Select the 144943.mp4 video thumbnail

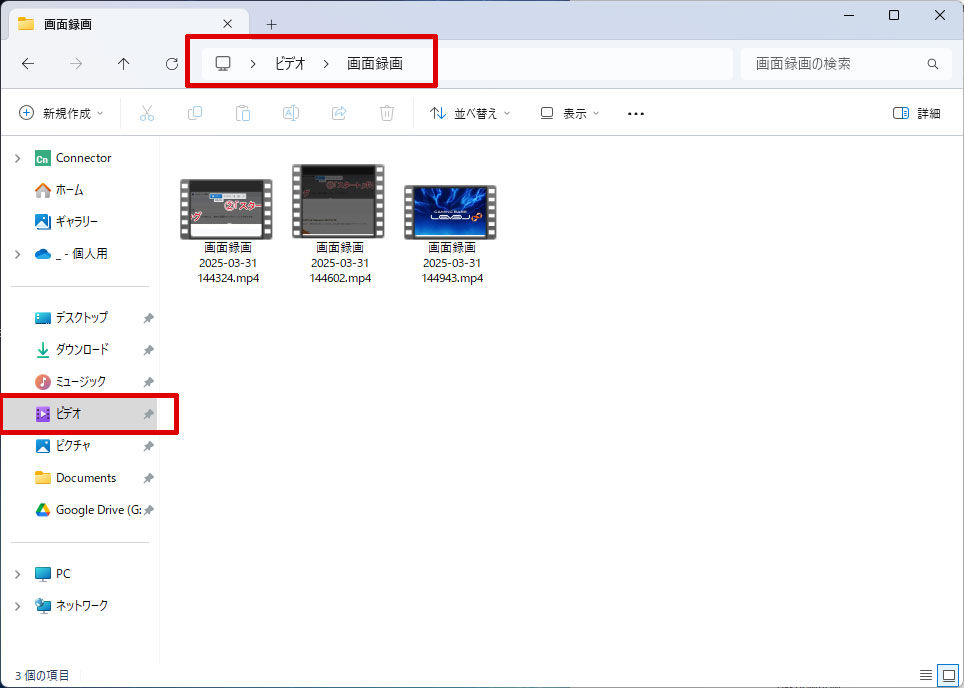point(450,200)
